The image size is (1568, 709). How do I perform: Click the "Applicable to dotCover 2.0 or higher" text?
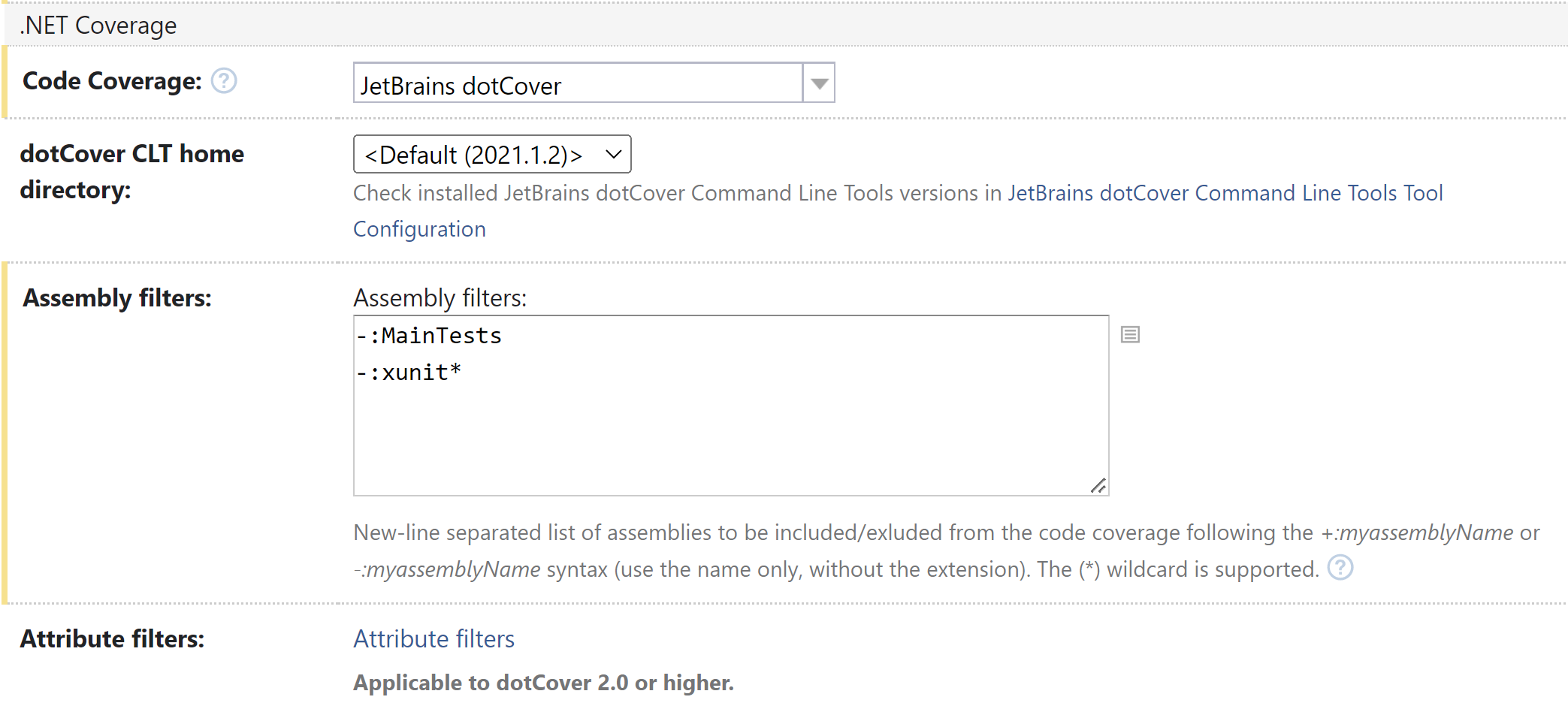pos(542,683)
